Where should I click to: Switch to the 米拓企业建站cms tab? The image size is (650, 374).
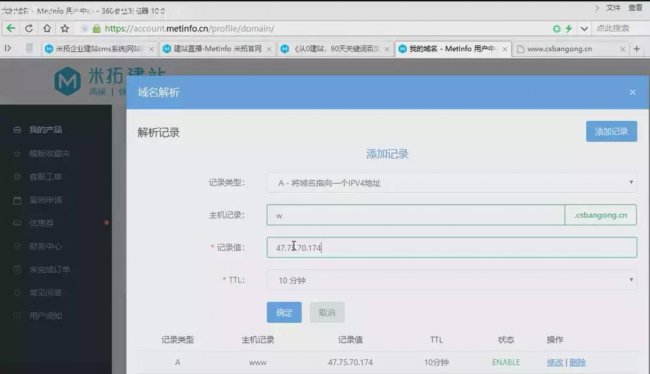click(x=99, y=49)
